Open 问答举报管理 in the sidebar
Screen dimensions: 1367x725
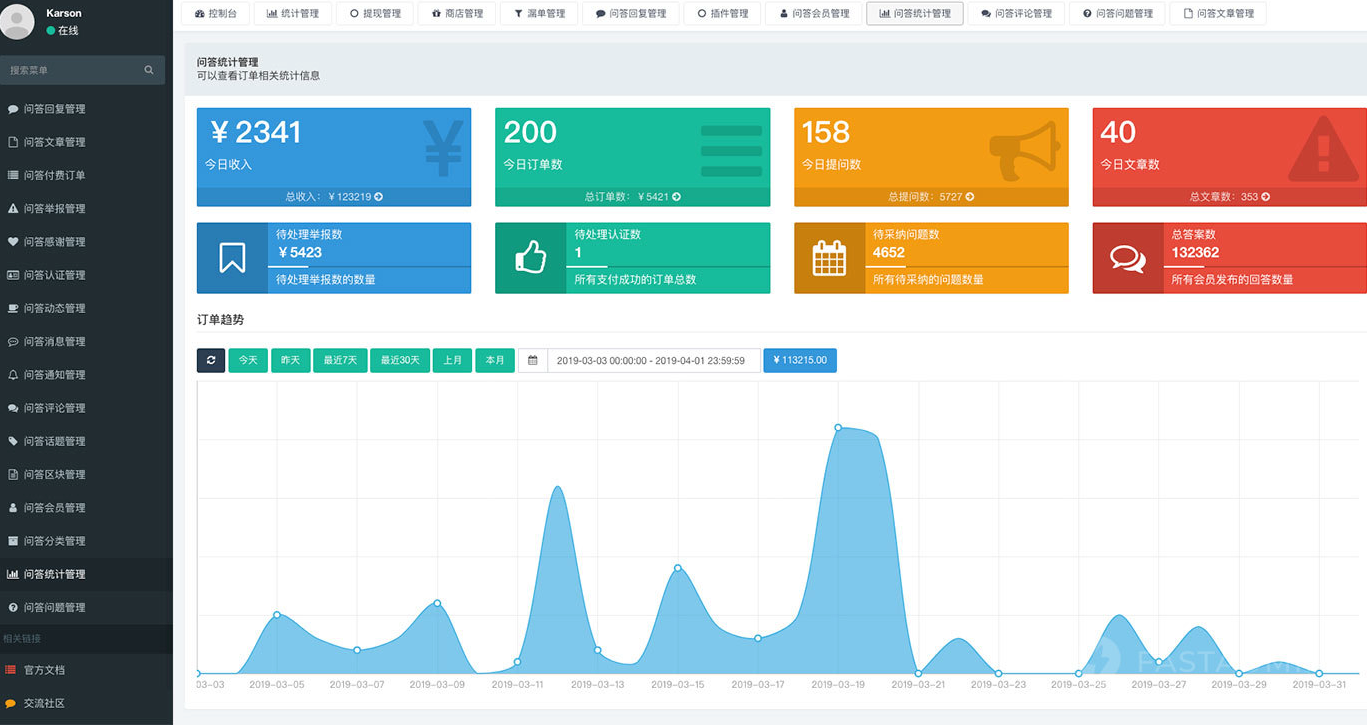(x=54, y=208)
